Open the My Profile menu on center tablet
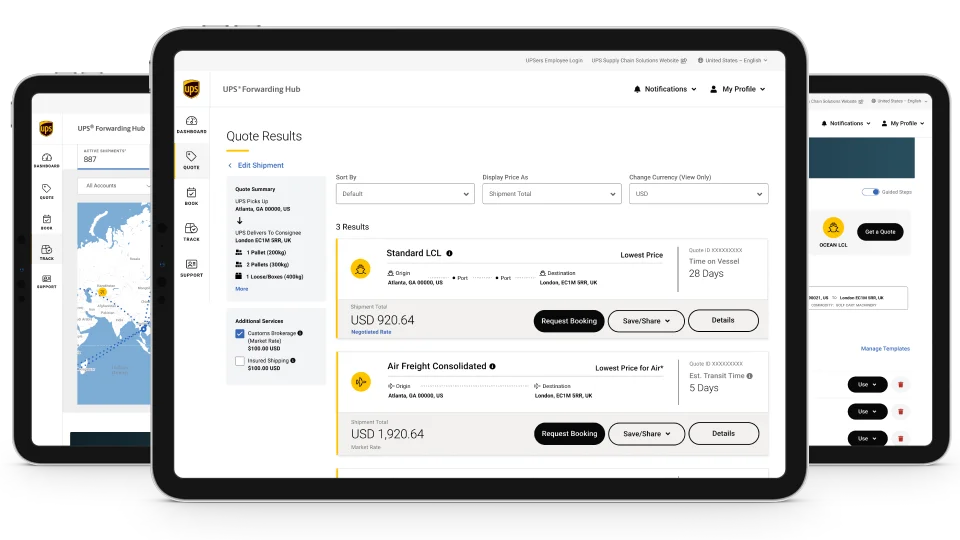This screenshot has height=540, width=960. 737,89
